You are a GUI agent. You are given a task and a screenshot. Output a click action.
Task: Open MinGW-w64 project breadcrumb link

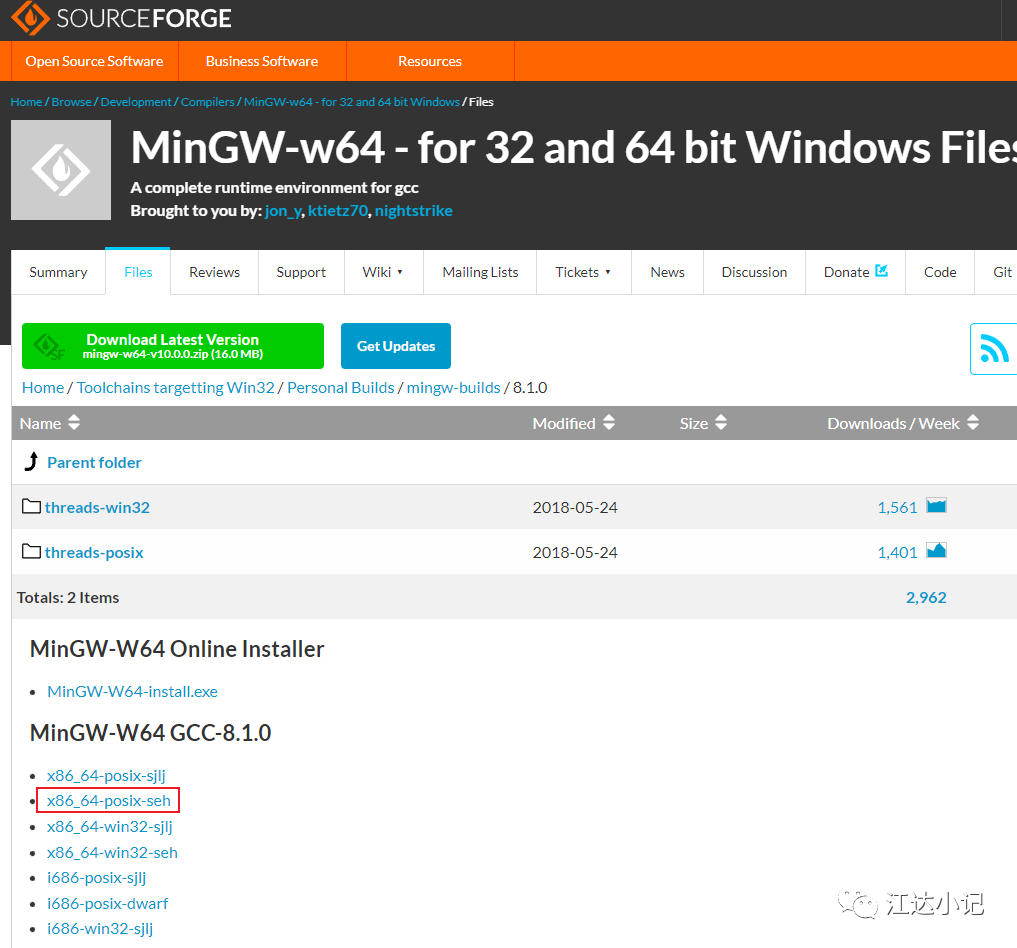352,102
